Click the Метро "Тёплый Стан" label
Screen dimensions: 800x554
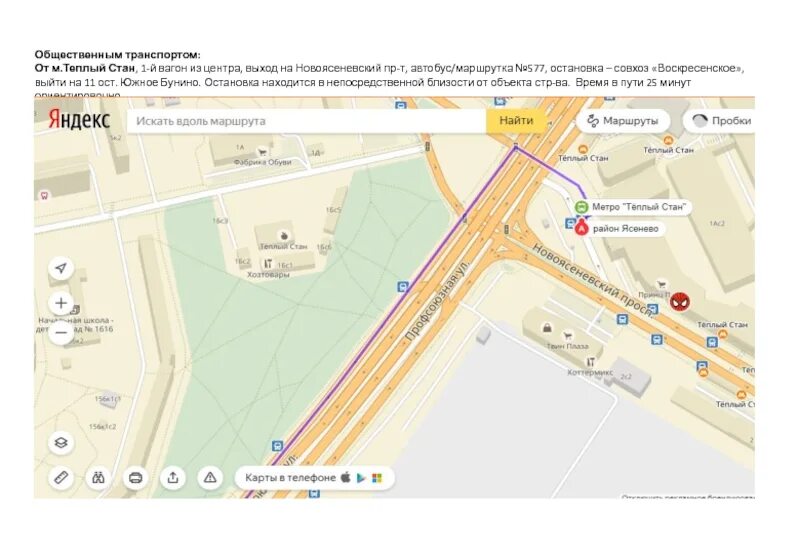[638, 207]
